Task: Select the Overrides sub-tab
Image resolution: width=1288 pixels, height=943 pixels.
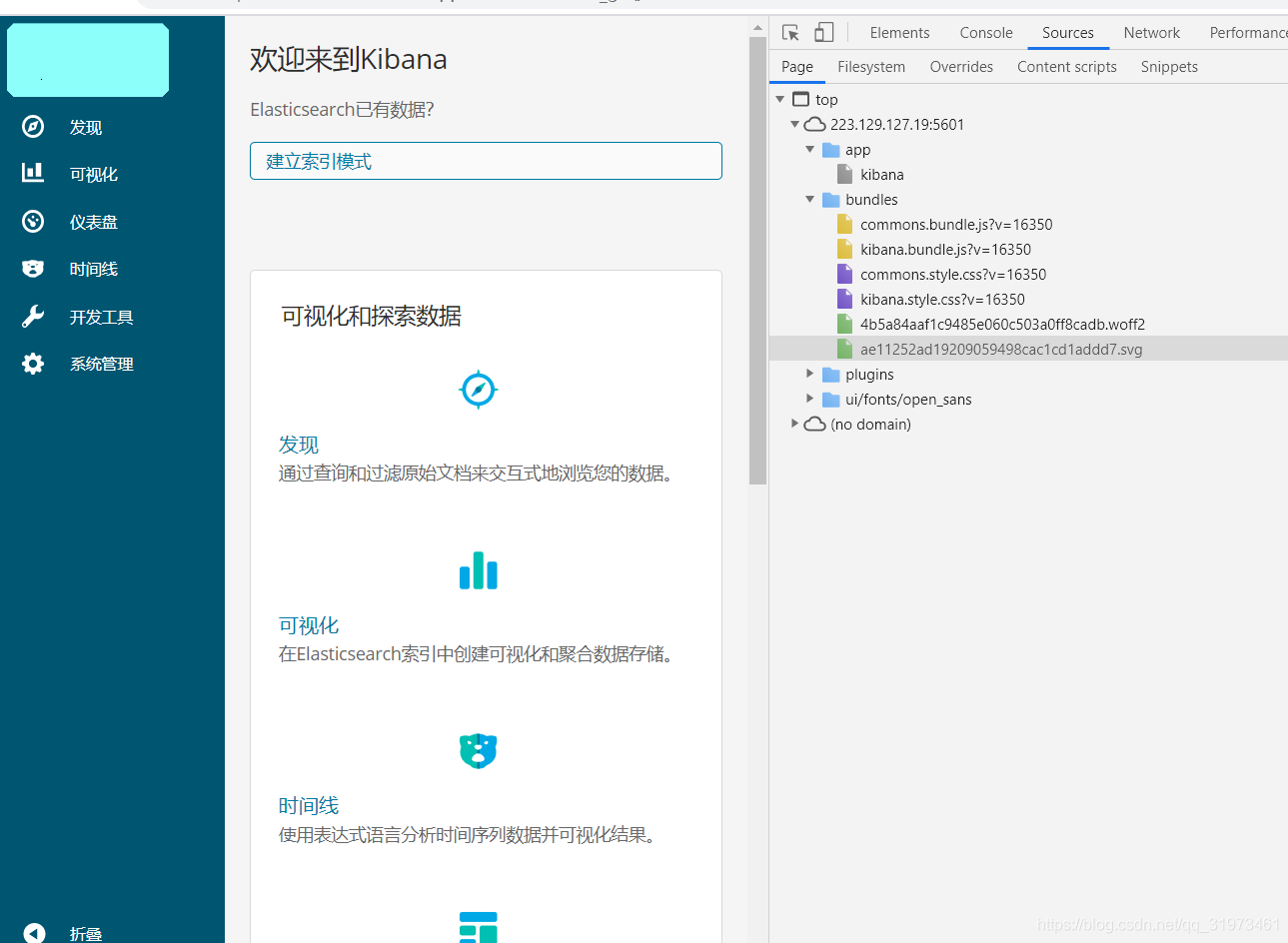Action: pyautogui.click(x=961, y=67)
